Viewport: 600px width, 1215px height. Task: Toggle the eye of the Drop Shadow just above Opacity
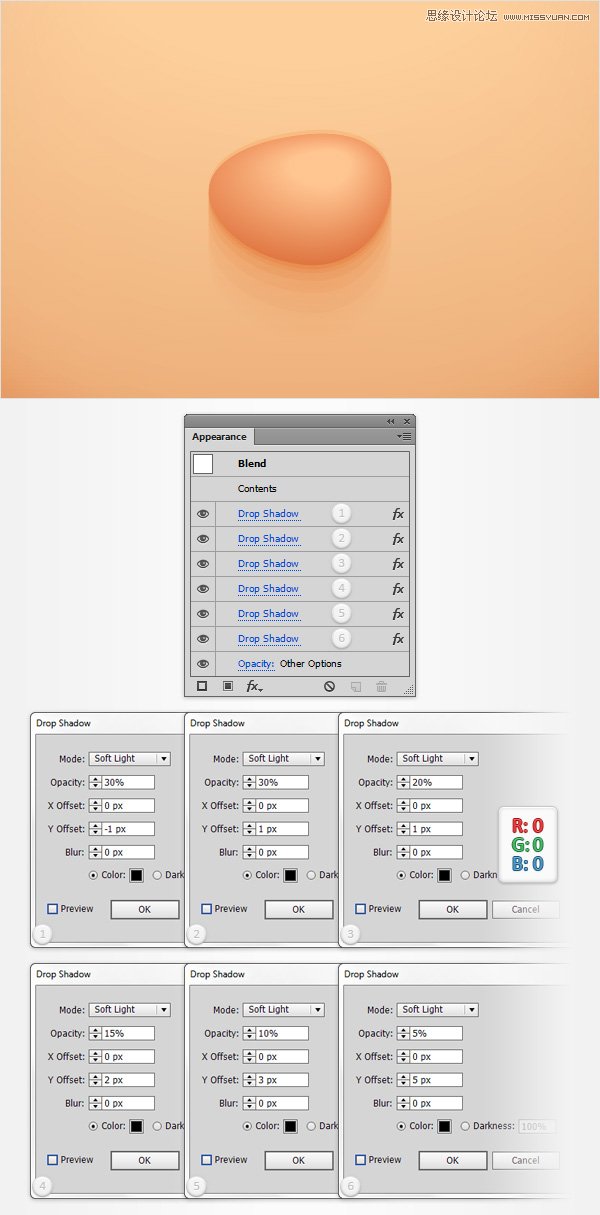[203, 639]
